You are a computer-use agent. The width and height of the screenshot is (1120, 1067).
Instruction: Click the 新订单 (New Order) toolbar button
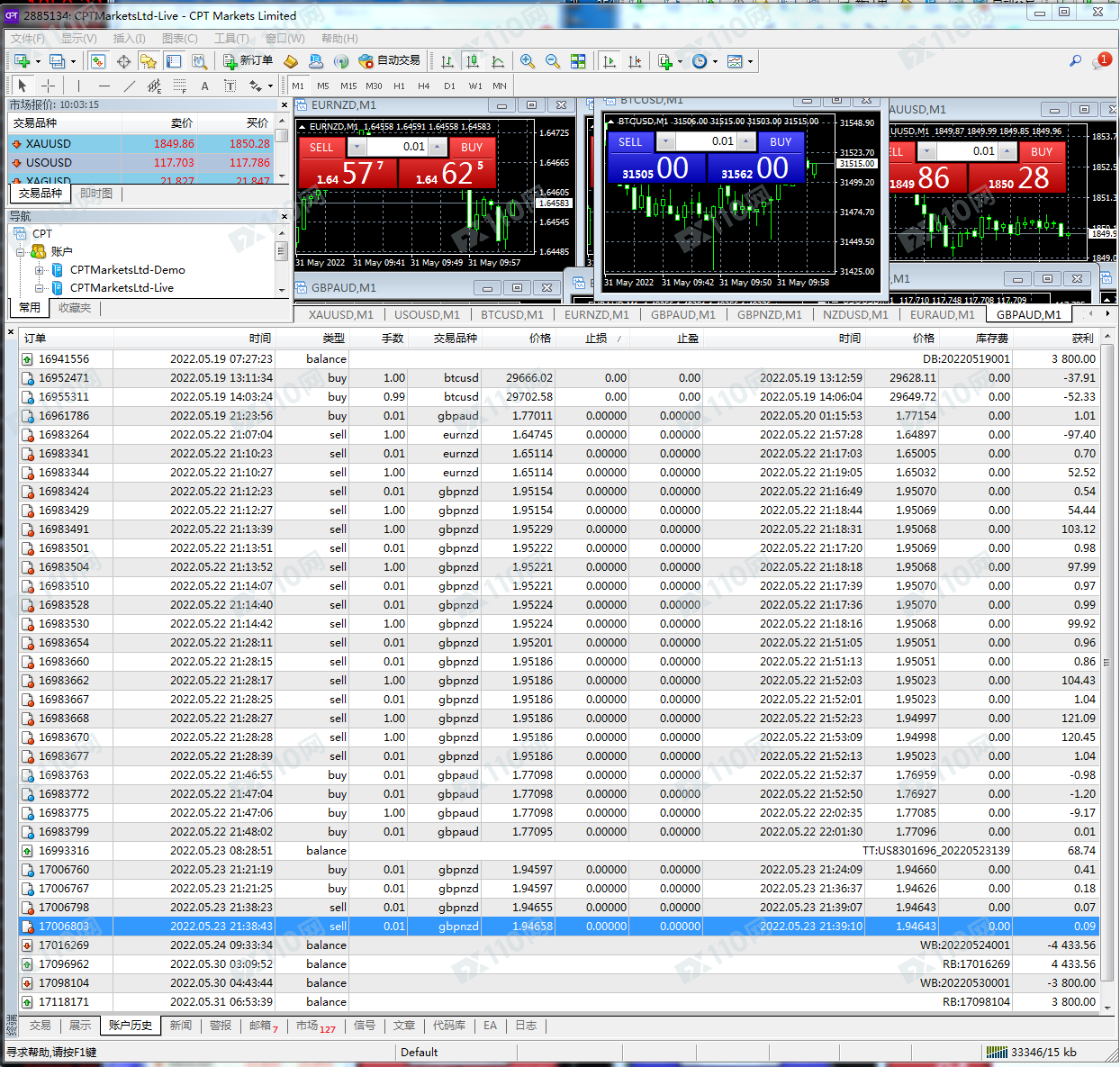[248, 60]
